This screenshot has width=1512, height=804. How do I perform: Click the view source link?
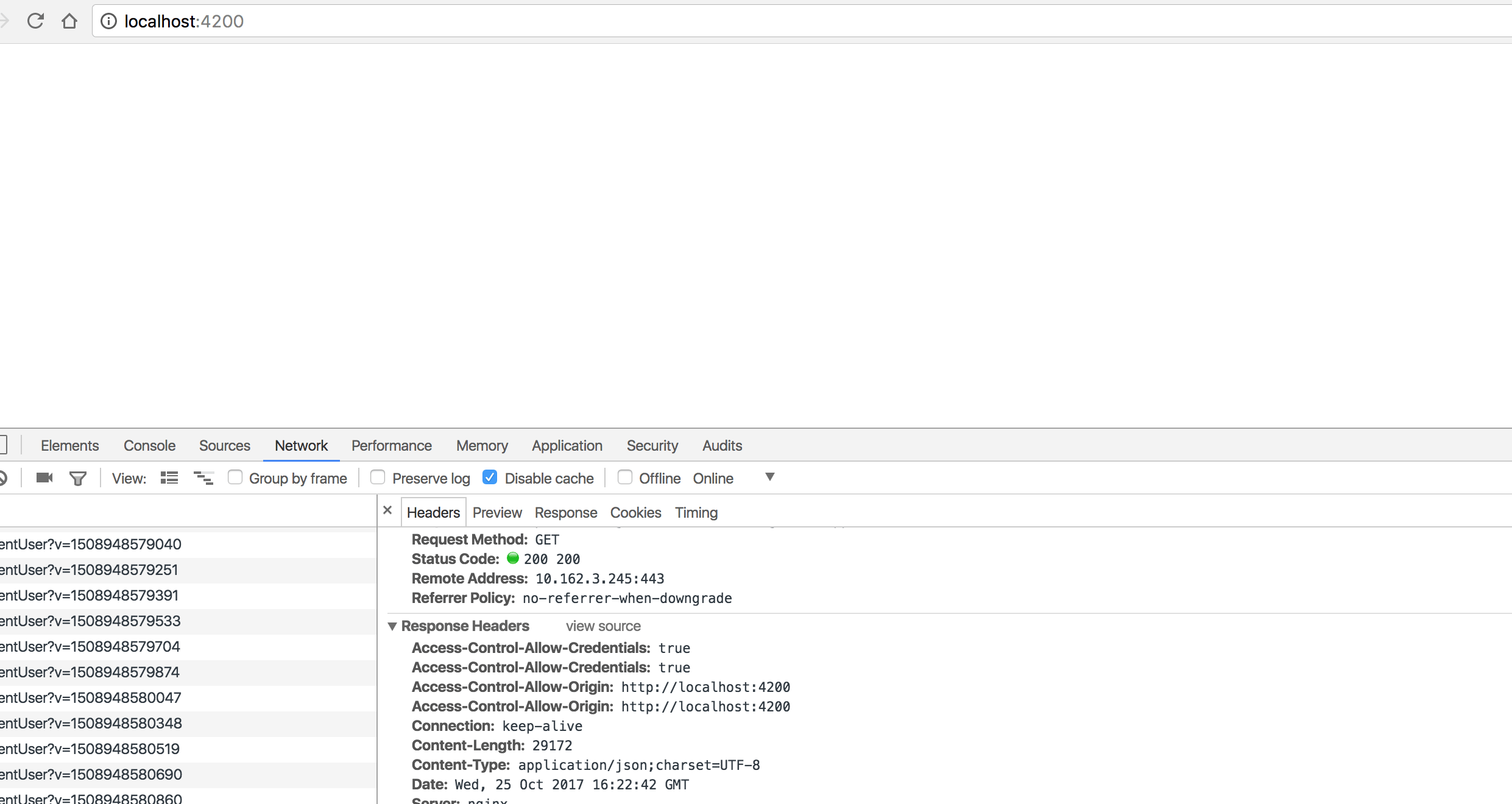603,626
